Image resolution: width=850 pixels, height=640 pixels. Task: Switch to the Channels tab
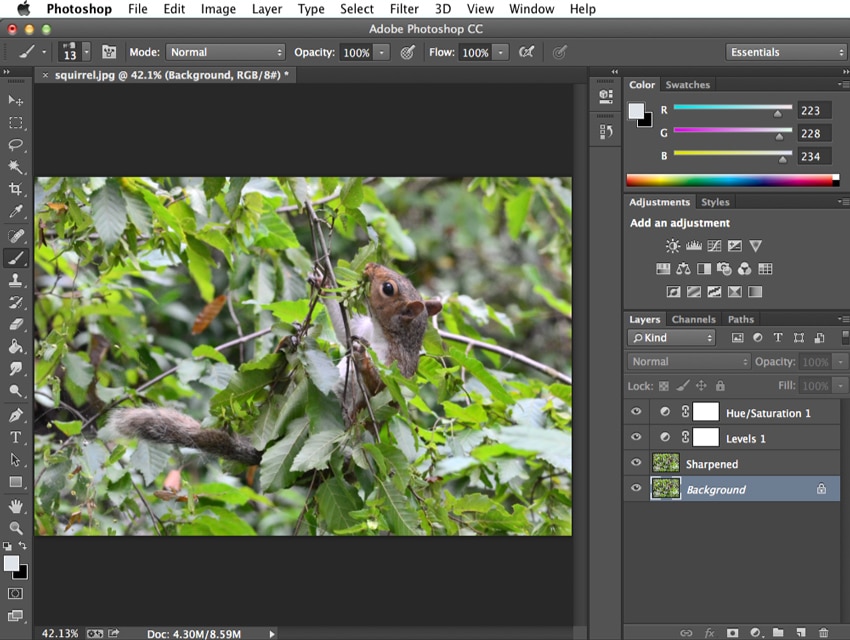(693, 319)
